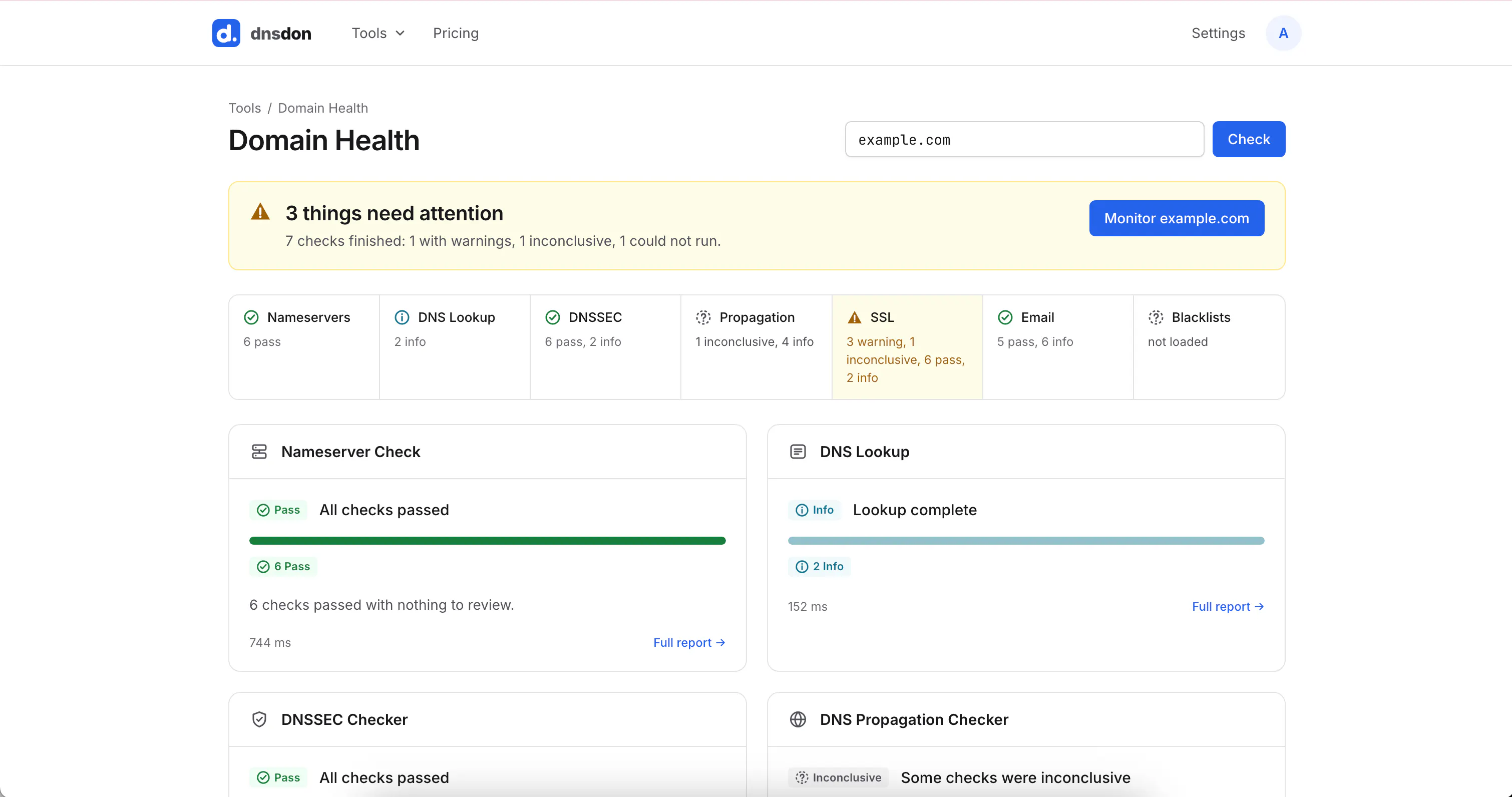1512x797 pixels.
Task: Open the Tools dropdown menu
Action: [x=378, y=33]
